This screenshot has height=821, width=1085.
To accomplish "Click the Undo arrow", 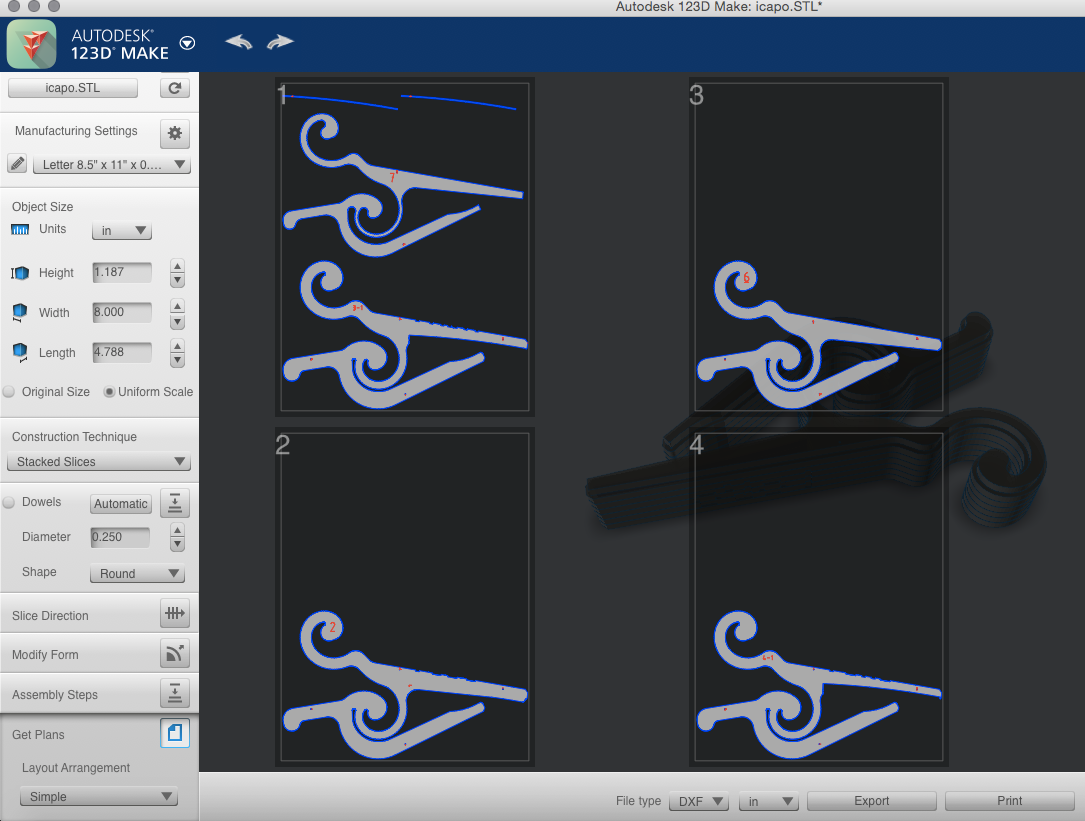I will 238,42.
